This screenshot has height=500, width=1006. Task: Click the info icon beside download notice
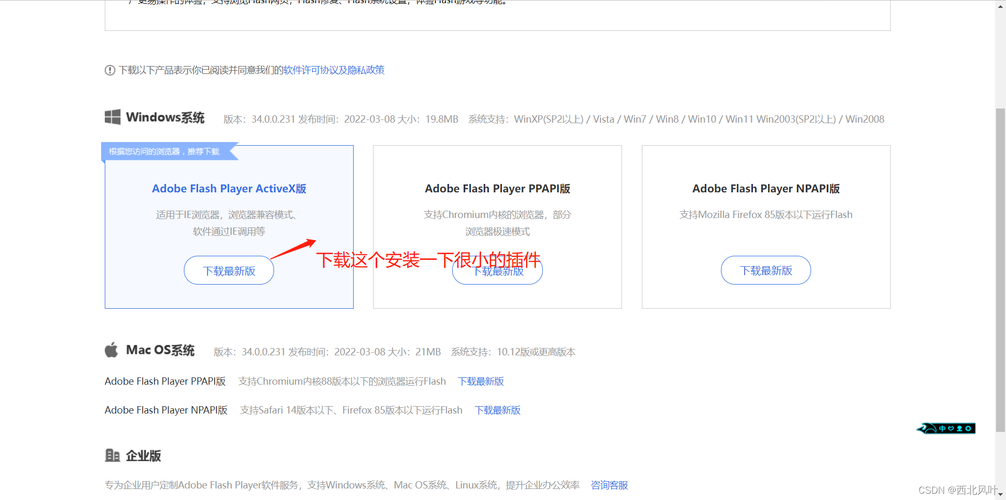110,71
